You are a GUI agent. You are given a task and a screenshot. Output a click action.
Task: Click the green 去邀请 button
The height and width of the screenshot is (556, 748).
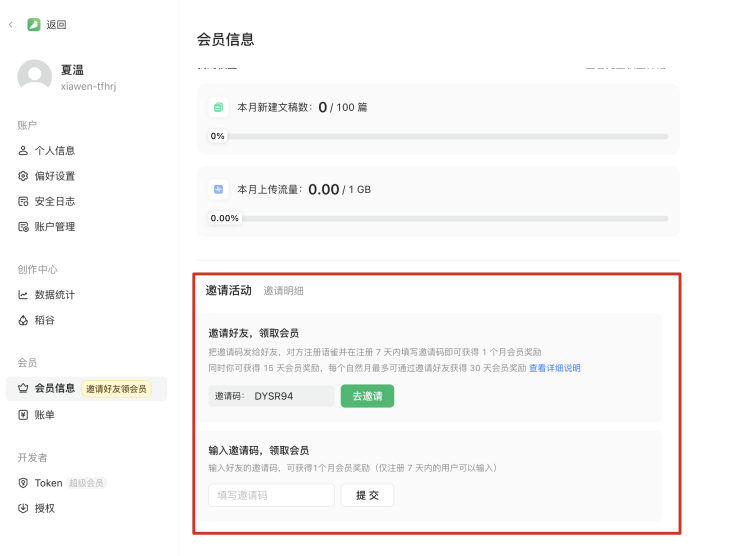pyautogui.click(x=367, y=396)
